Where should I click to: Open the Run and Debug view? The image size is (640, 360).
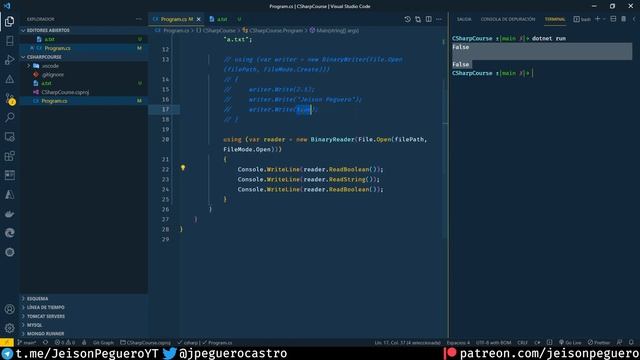pyautogui.click(x=9, y=60)
